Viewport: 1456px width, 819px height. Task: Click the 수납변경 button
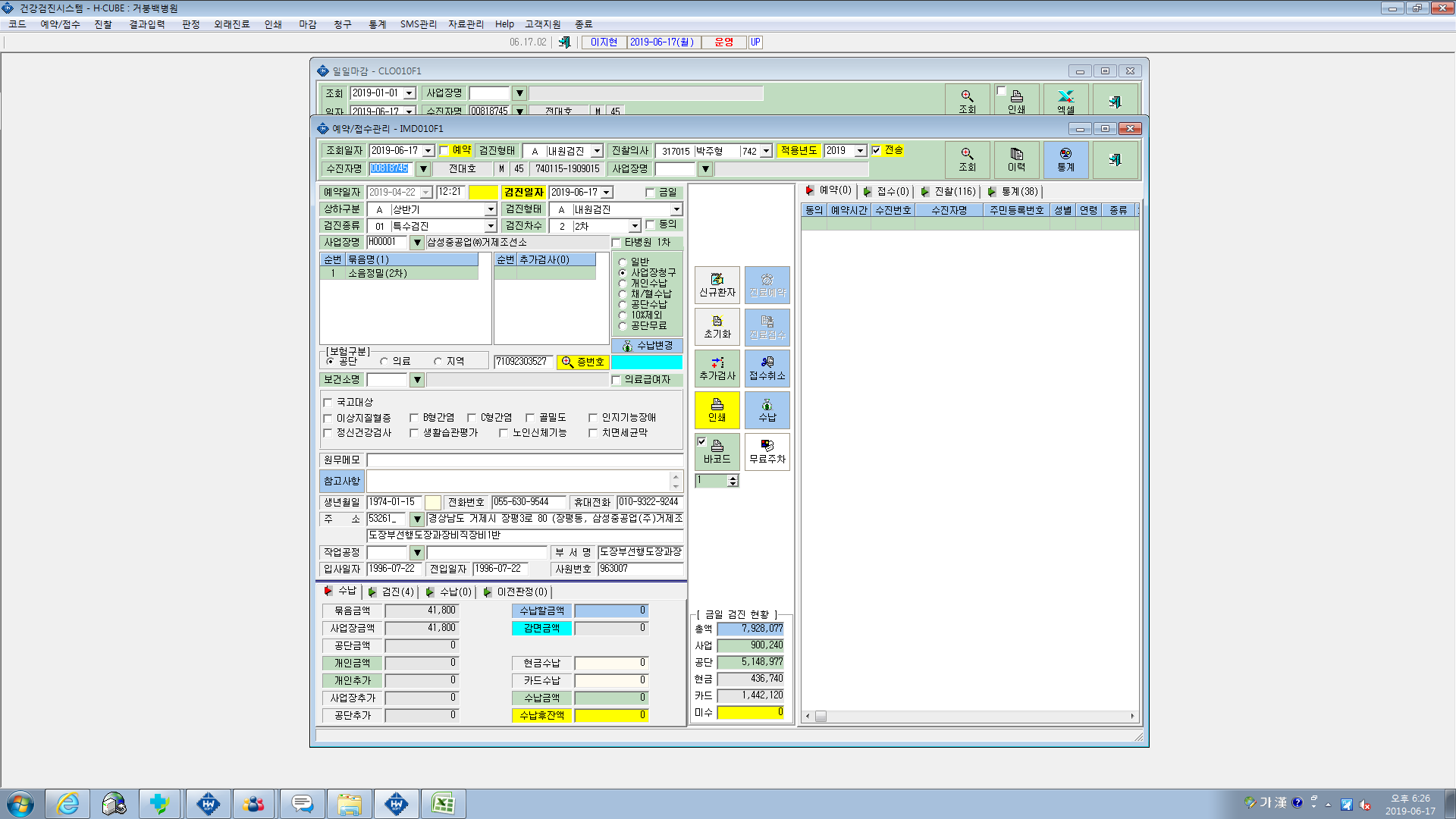click(x=647, y=346)
